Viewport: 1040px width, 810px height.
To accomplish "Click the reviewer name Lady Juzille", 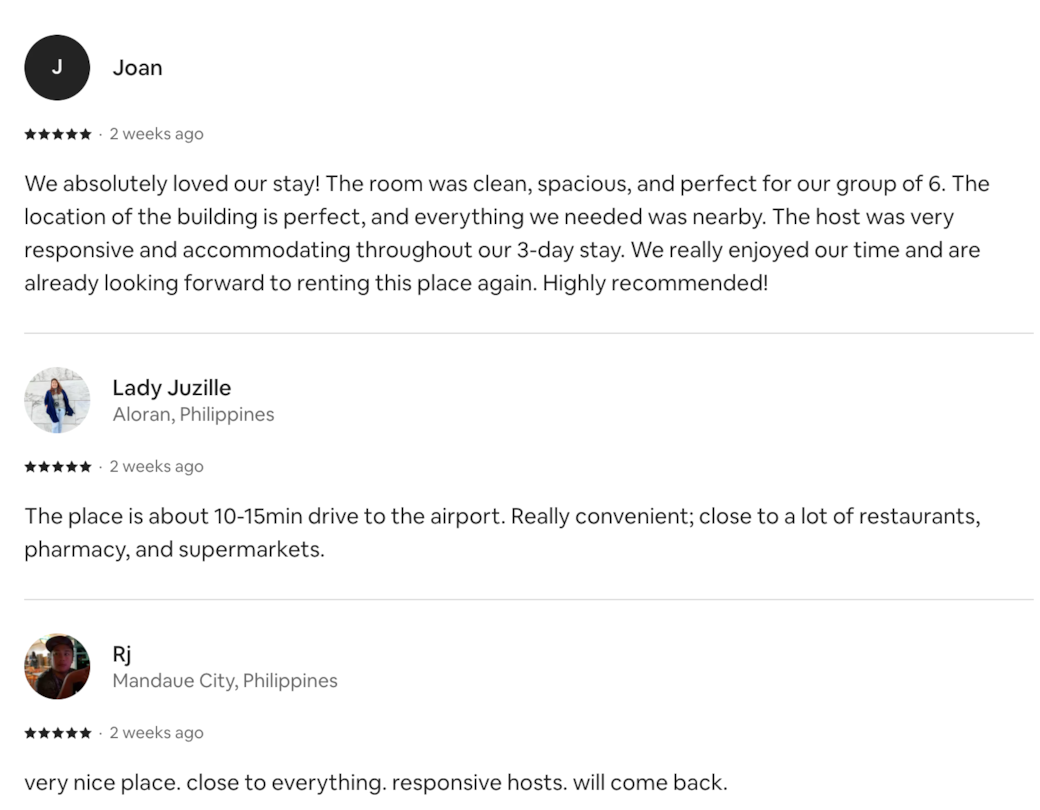I will [x=172, y=387].
